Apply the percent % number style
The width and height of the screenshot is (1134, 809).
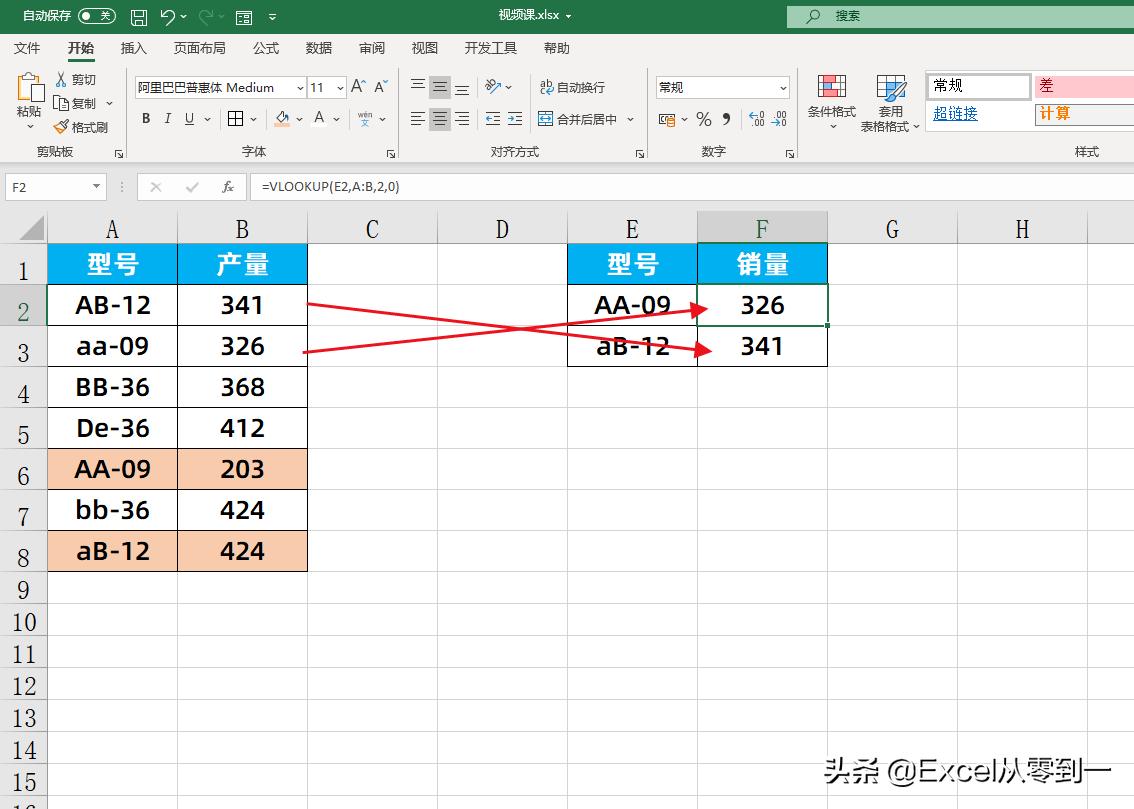click(703, 119)
